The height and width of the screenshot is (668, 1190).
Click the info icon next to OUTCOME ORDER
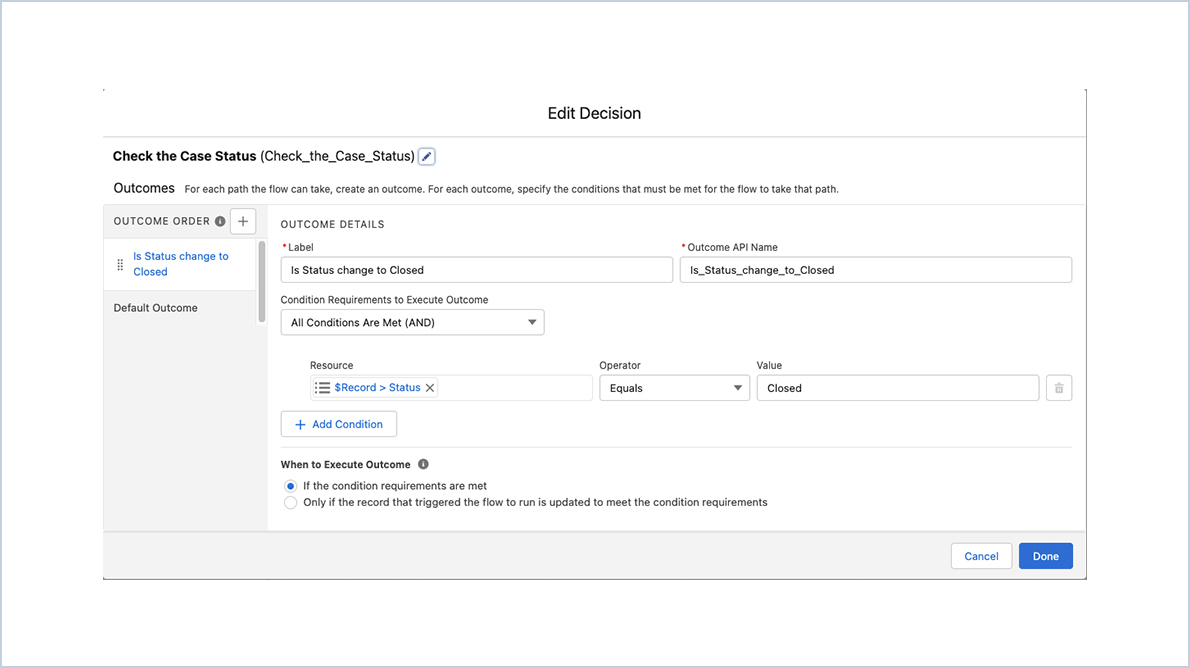point(219,220)
